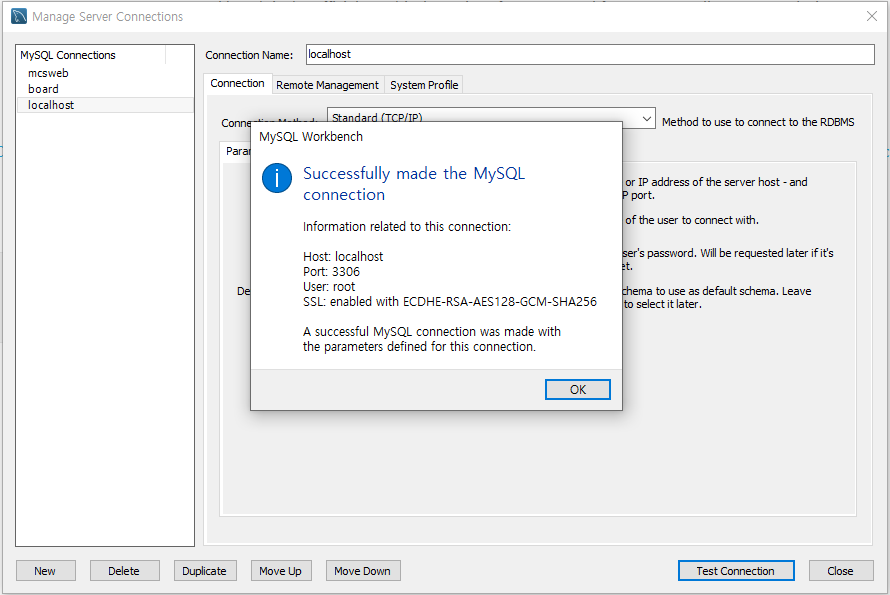
Task: Click the MySQL Workbench dolphin title bar icon
Action: coord(19,16)
